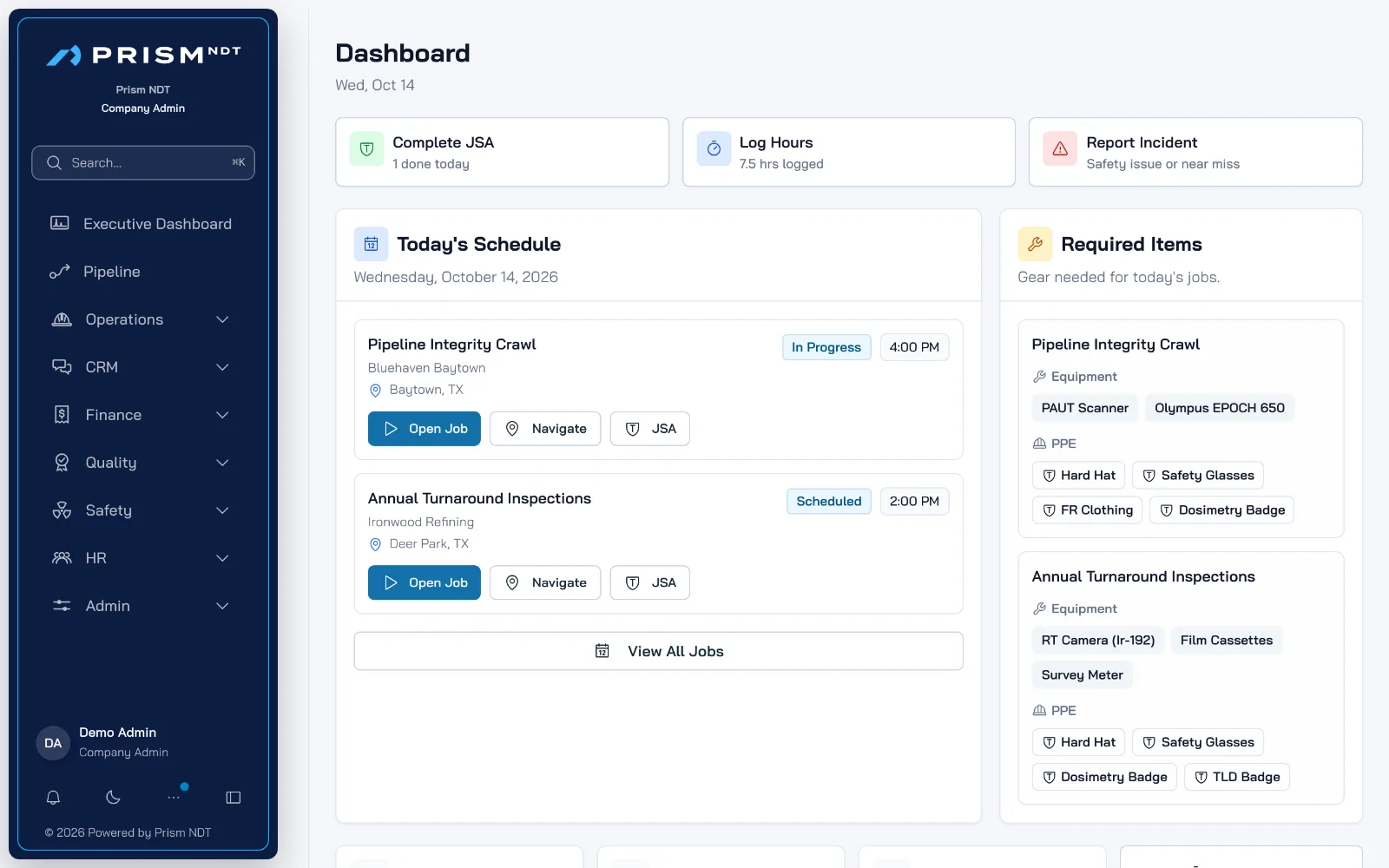
Task: Click the Baytown, TX location pin
Action: (x=376, y=391)
